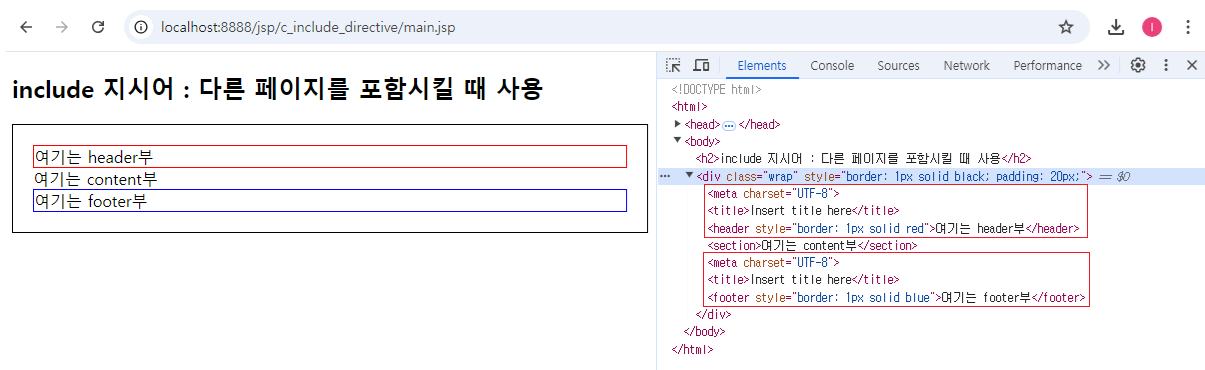Show more DevTools tabs chevron
This screenshot has width=1205, height=370.
pos(1104,65)
